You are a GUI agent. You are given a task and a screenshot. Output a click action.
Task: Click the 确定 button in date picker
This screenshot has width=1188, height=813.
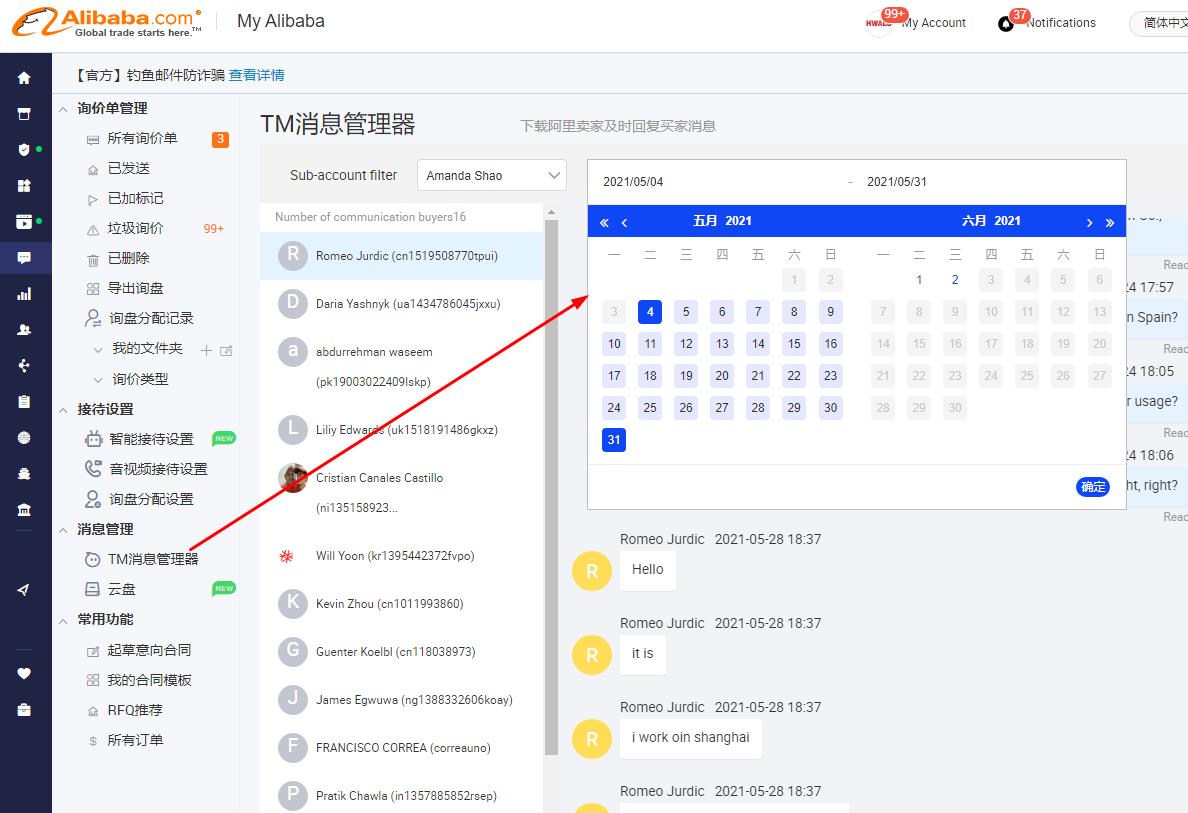[x=1093, y=486]
